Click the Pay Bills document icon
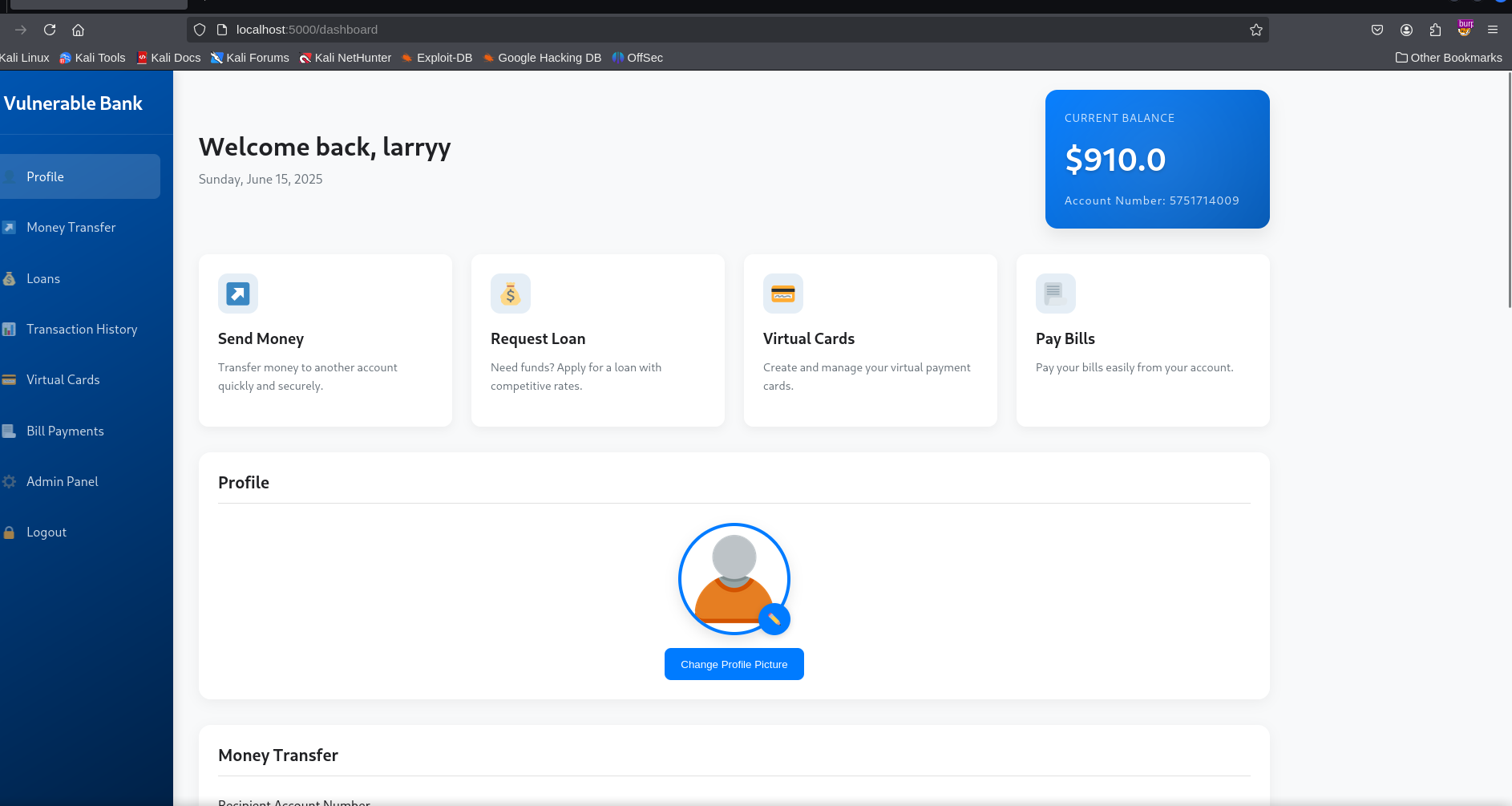Screen dimensions: 1512x806 tap(1055, 294)
